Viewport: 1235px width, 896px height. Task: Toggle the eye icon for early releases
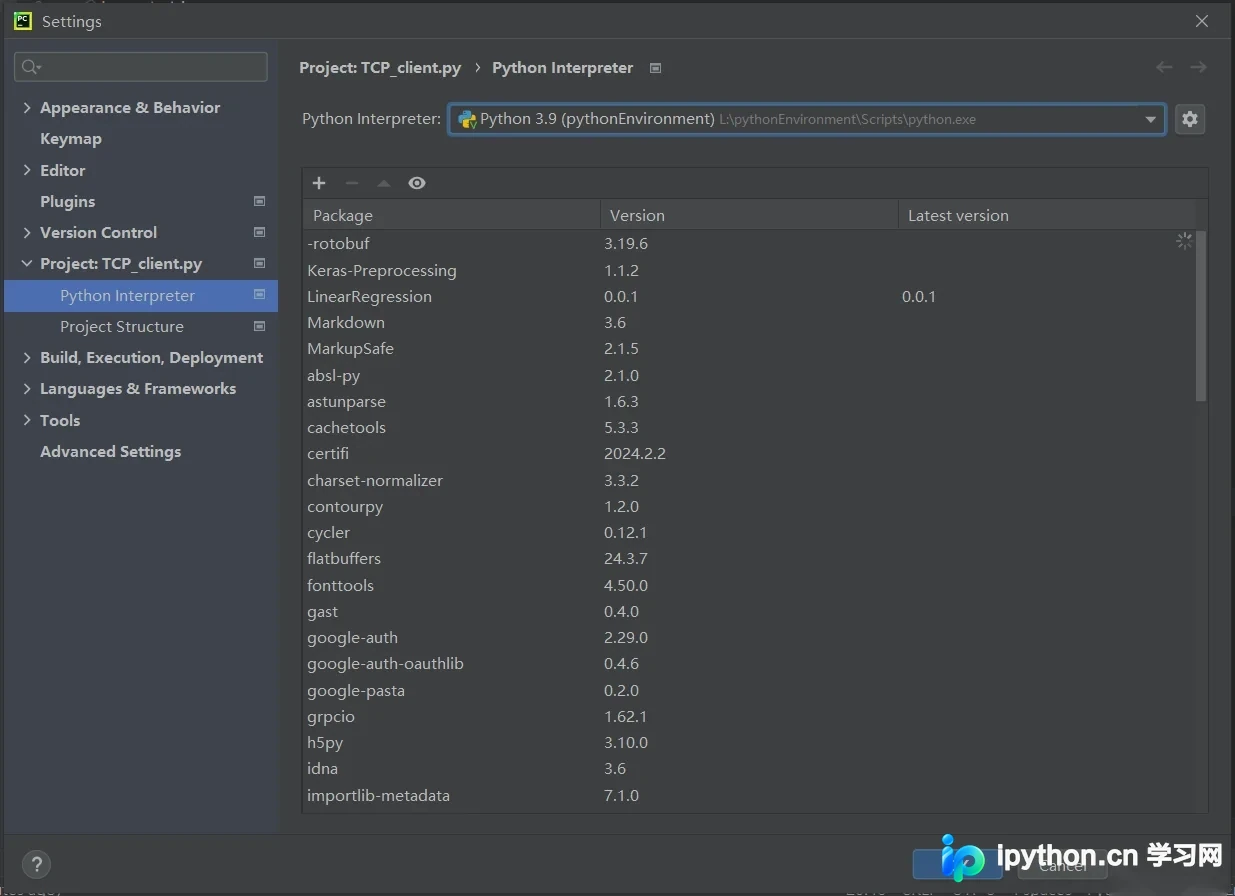[x=417, y=183]
